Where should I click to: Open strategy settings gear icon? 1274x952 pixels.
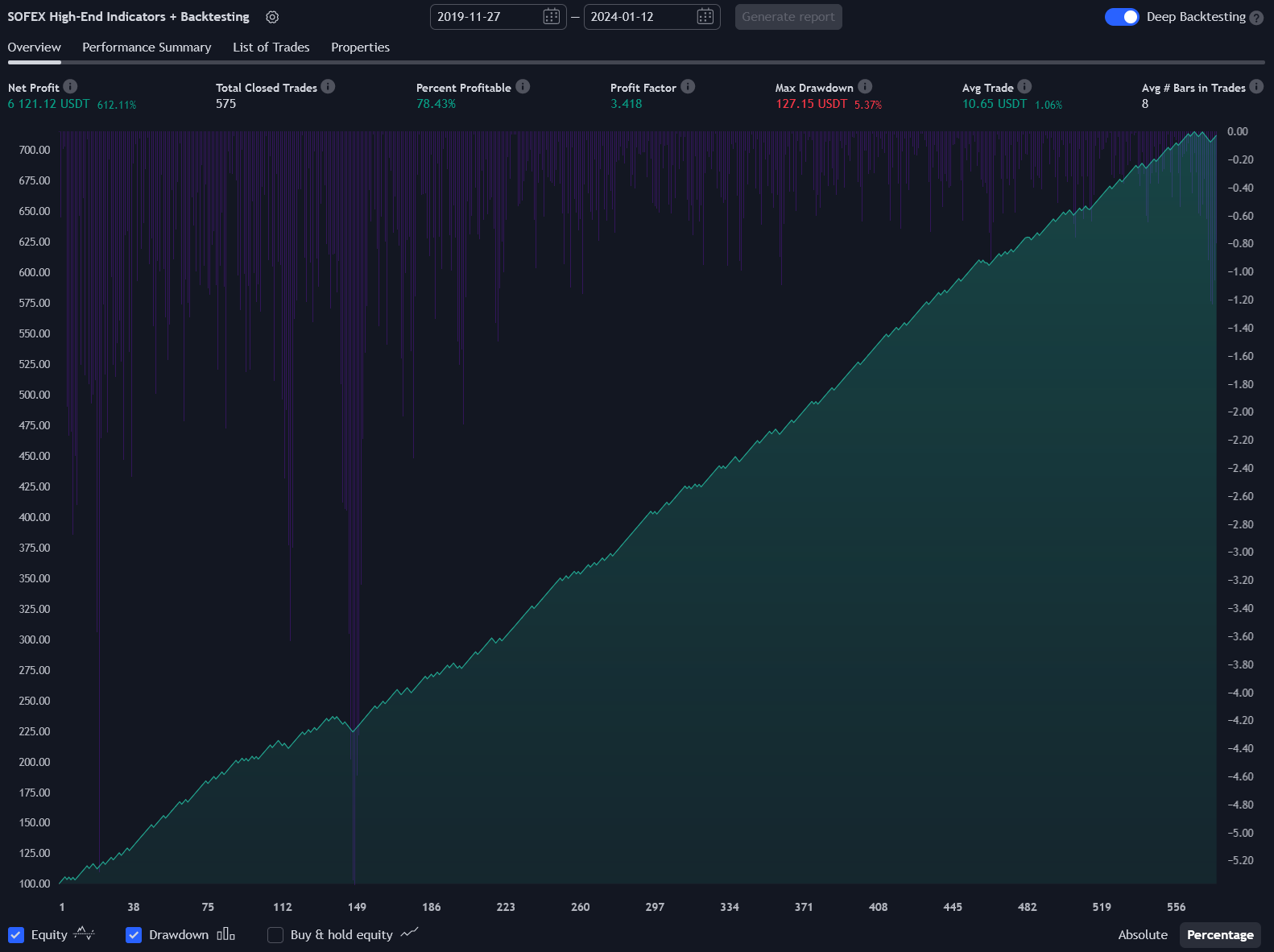[x=272, y=17]
